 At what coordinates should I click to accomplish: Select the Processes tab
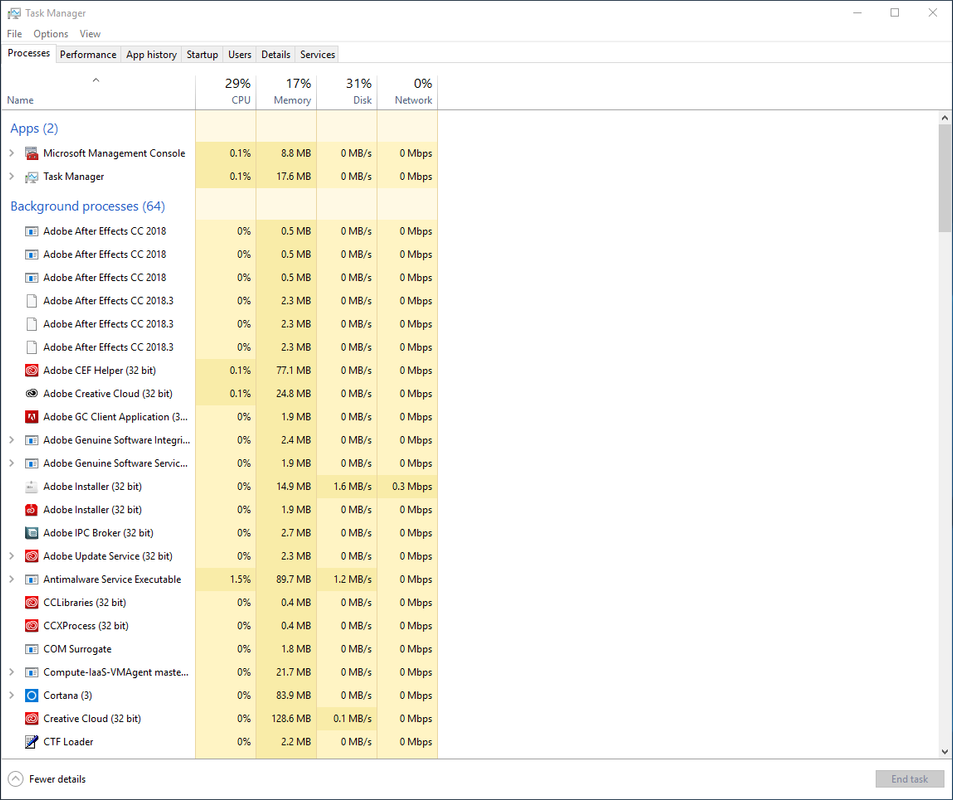[29, 53]
